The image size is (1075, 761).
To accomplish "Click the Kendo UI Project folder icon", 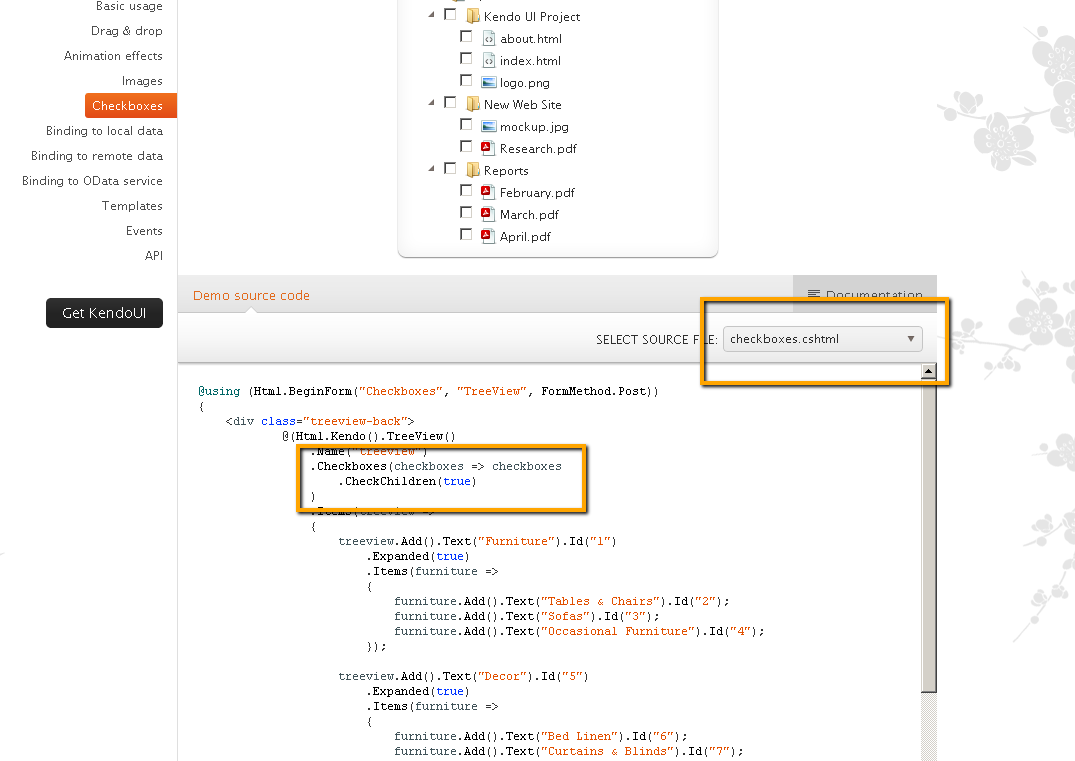I will point(472,16).
